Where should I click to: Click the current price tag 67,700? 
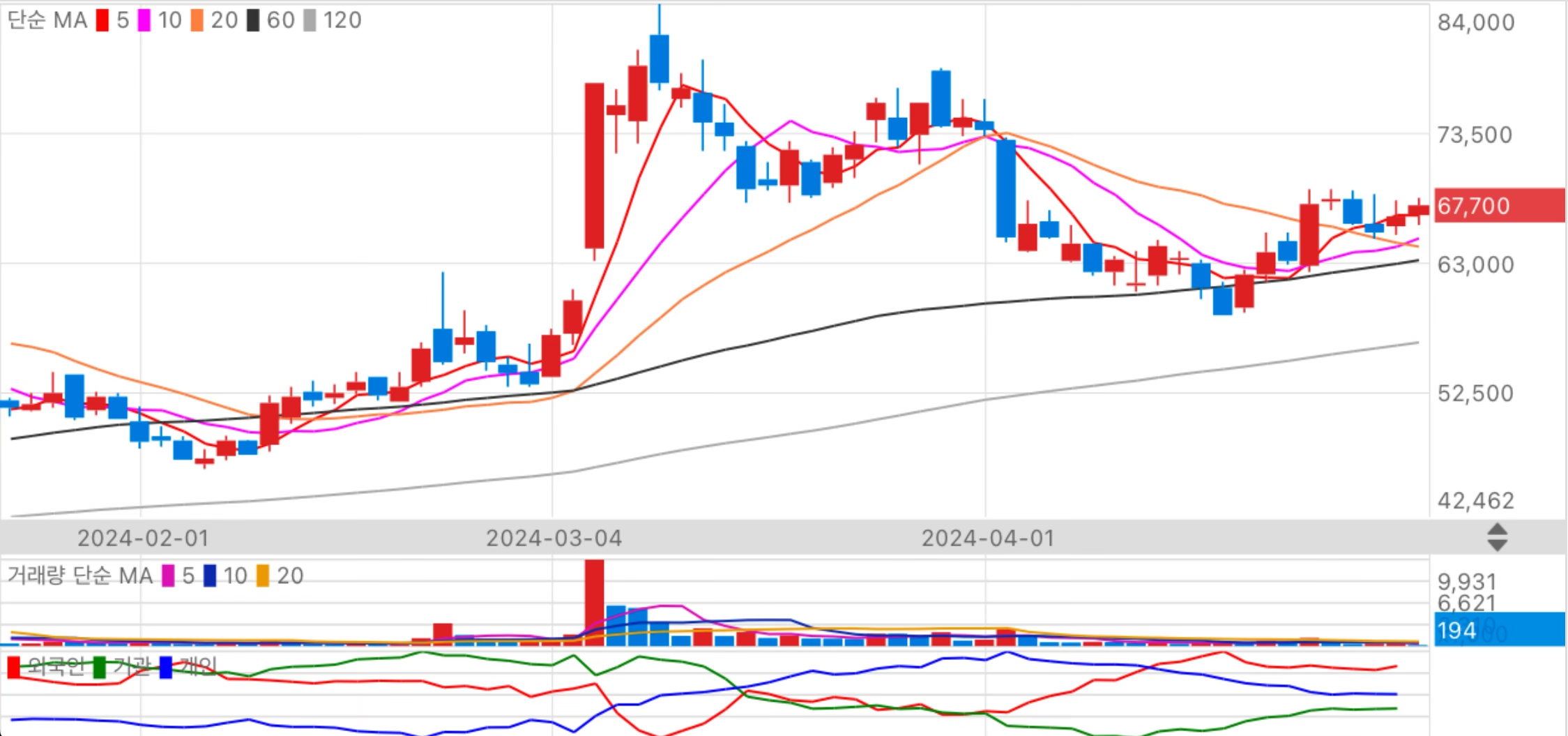coord(1500,205)
